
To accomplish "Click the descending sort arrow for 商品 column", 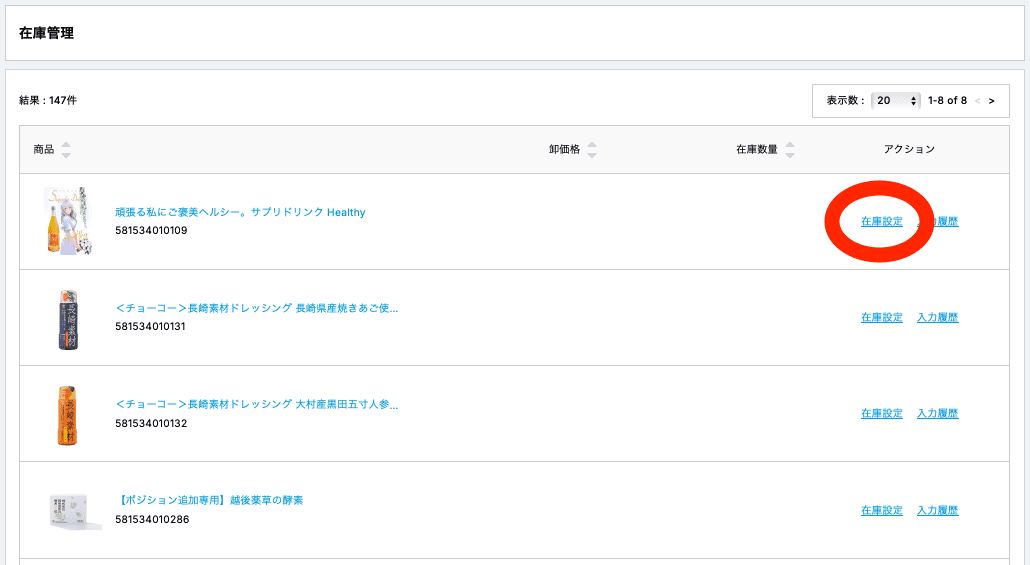I will (x=66, y=155).
